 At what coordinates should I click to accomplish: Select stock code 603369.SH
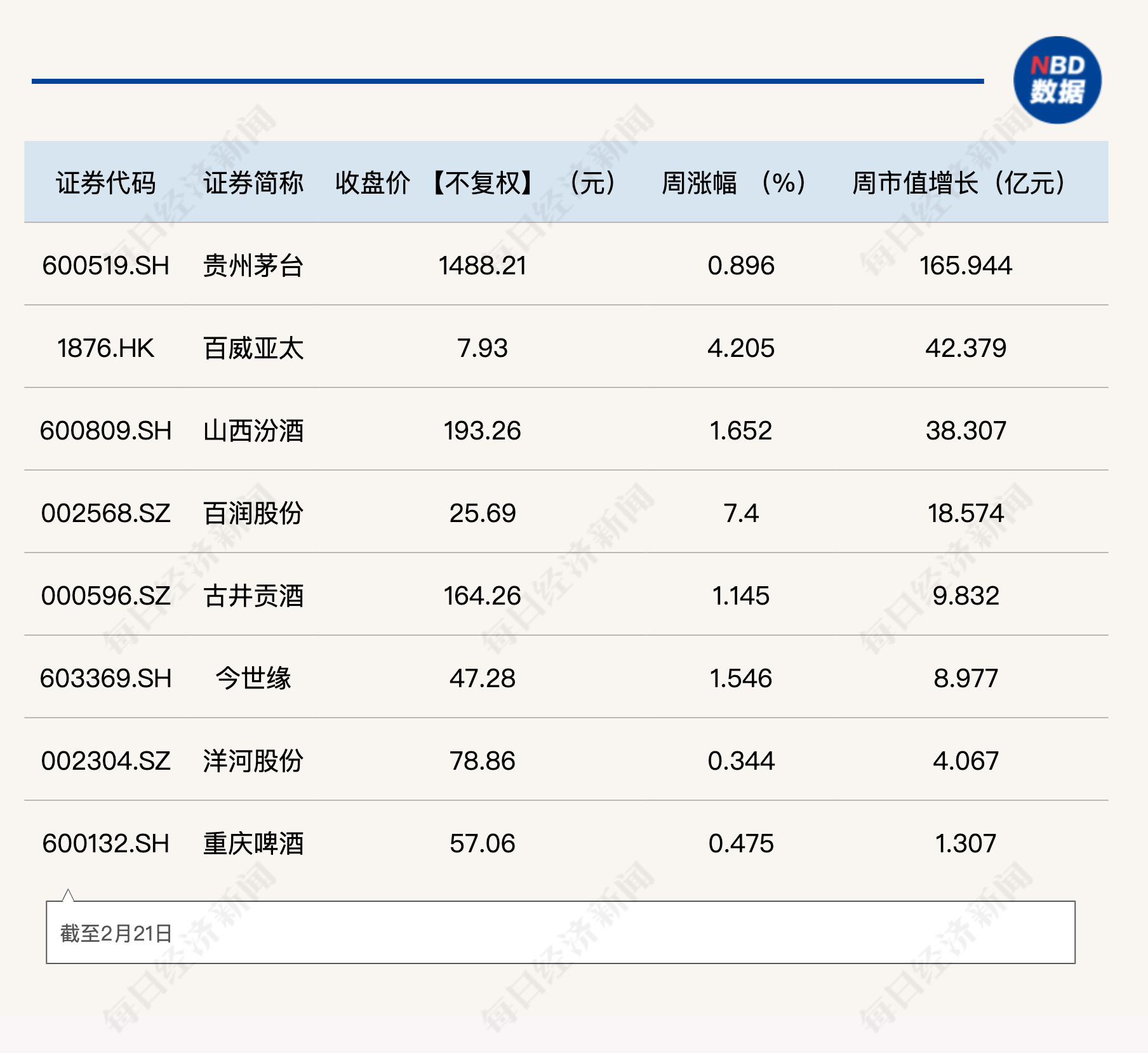point(106,678)
